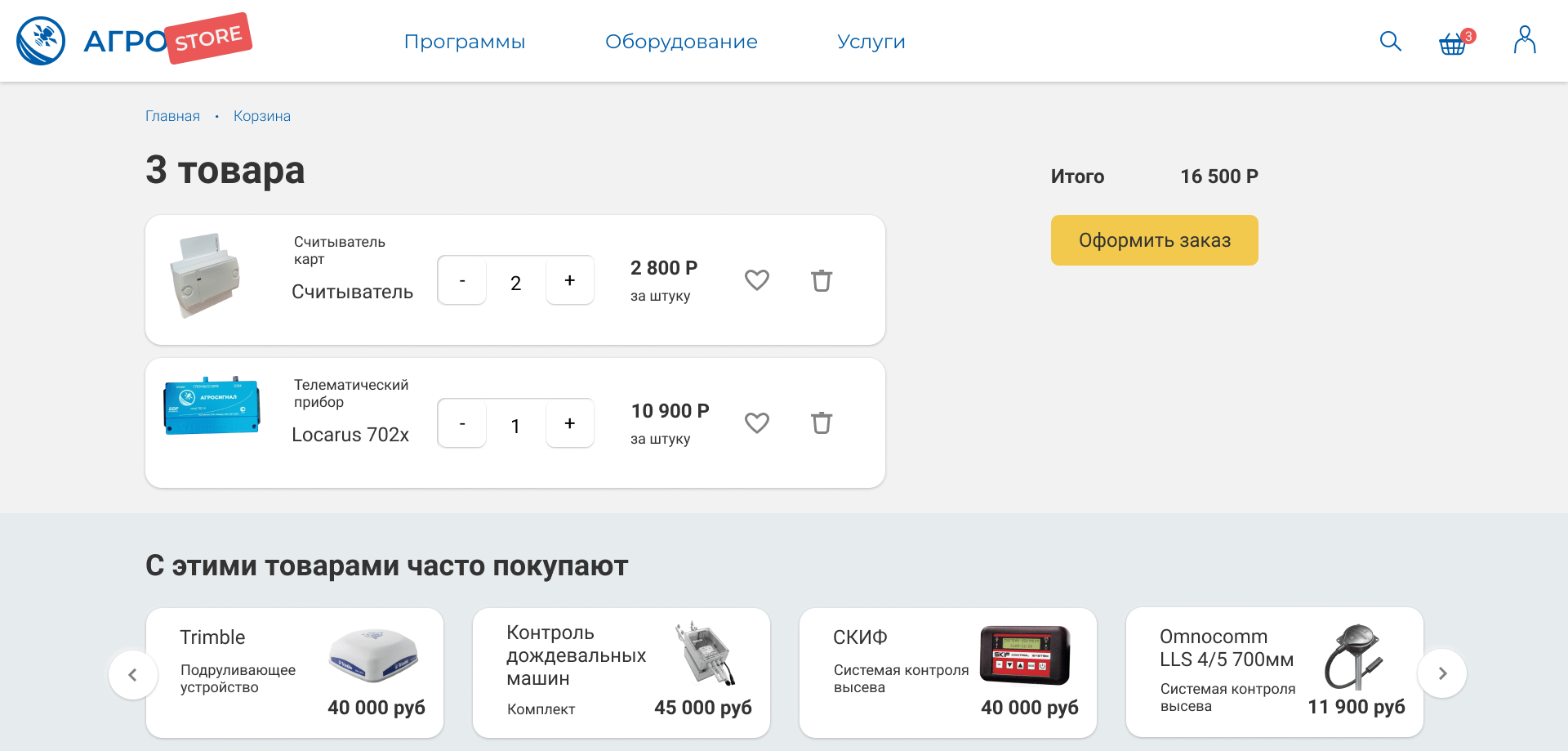This screenshot has height=751, width=1568.
Task: Remove Locarus 702x using trash icon
Action: [x=822, y=423]
